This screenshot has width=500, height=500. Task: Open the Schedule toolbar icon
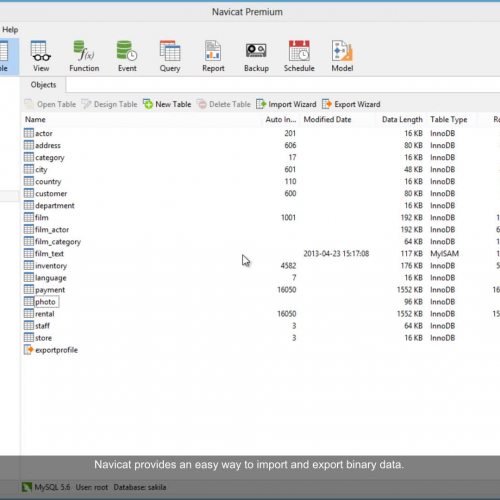[x=299, y=56]
